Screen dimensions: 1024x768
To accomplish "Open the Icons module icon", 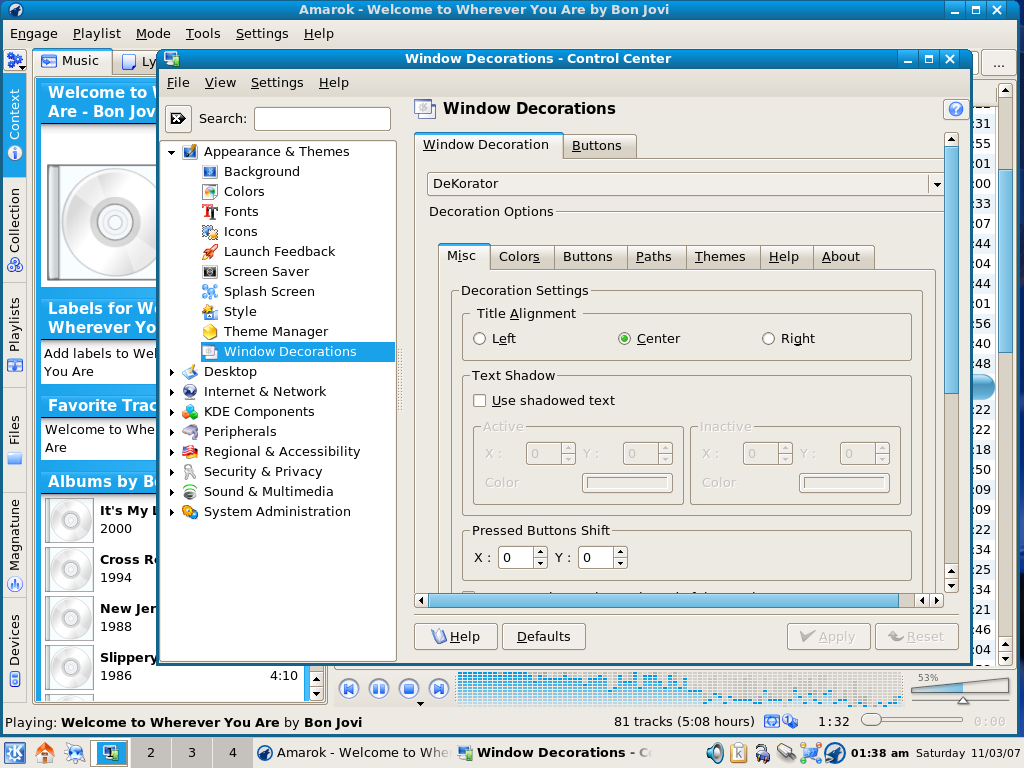I will click(210, 232).
